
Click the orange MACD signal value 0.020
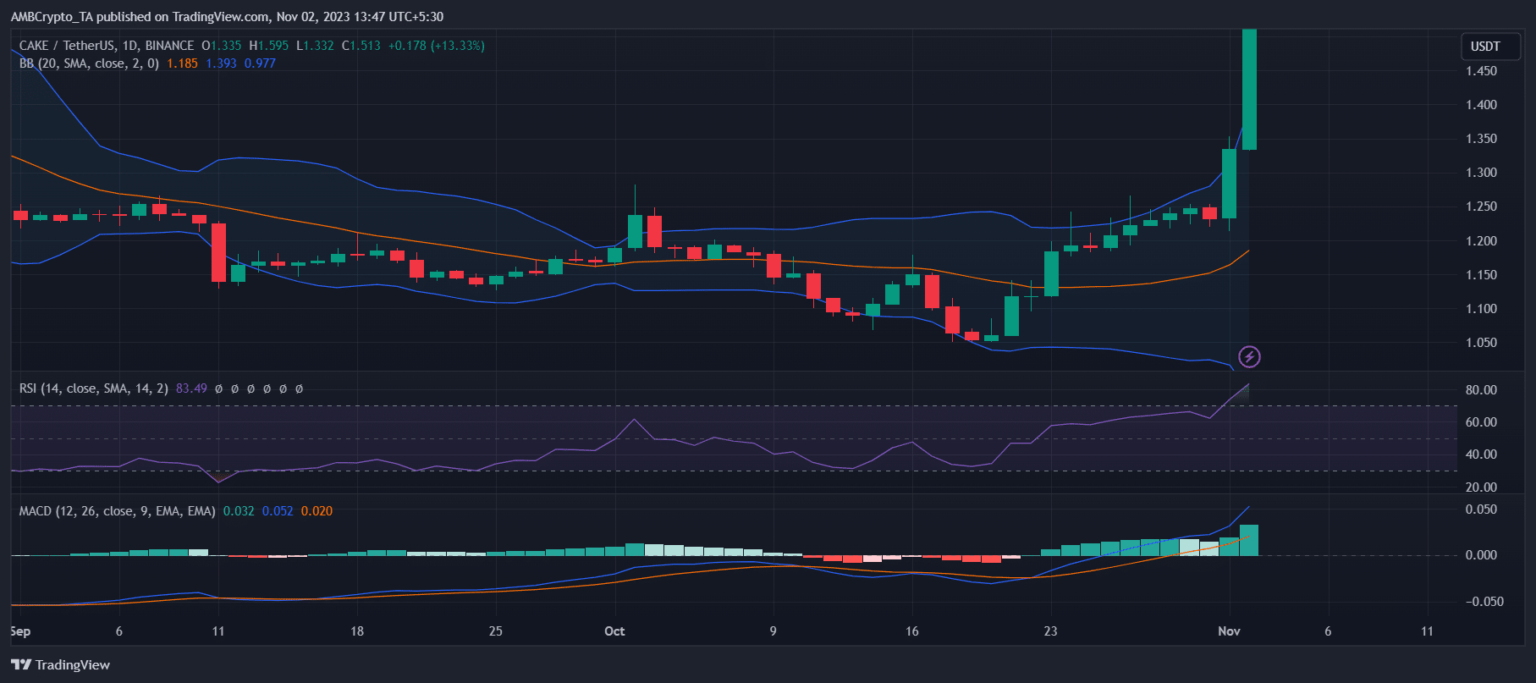pos(316,511)
